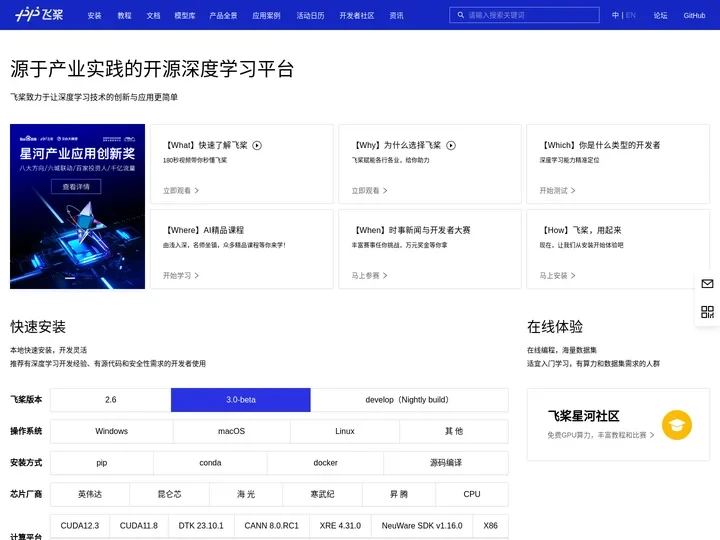Open the 论坛 forum link

coord(660,16)
